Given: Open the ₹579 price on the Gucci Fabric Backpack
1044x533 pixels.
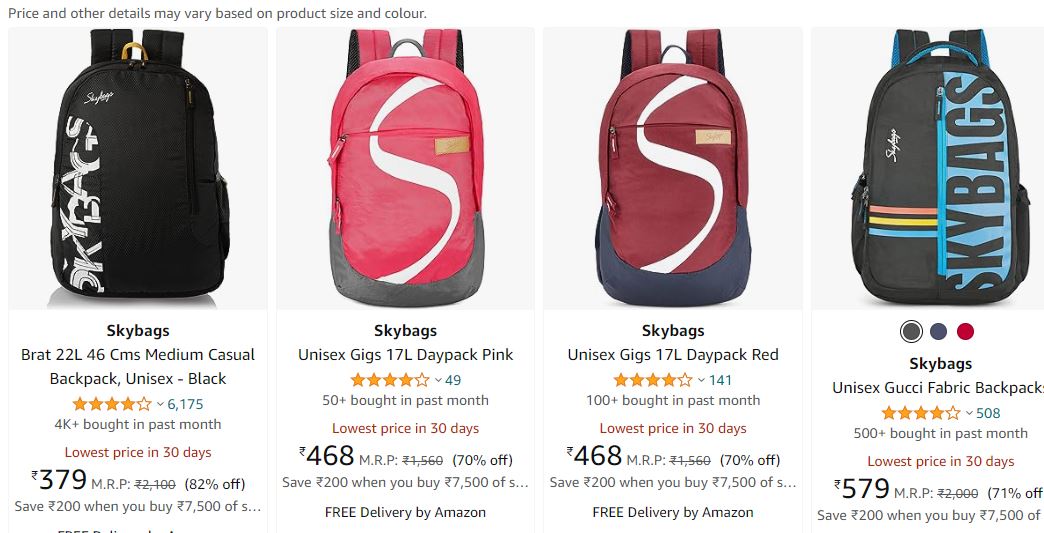Looking at the screenshot, I should pos(862,489).
